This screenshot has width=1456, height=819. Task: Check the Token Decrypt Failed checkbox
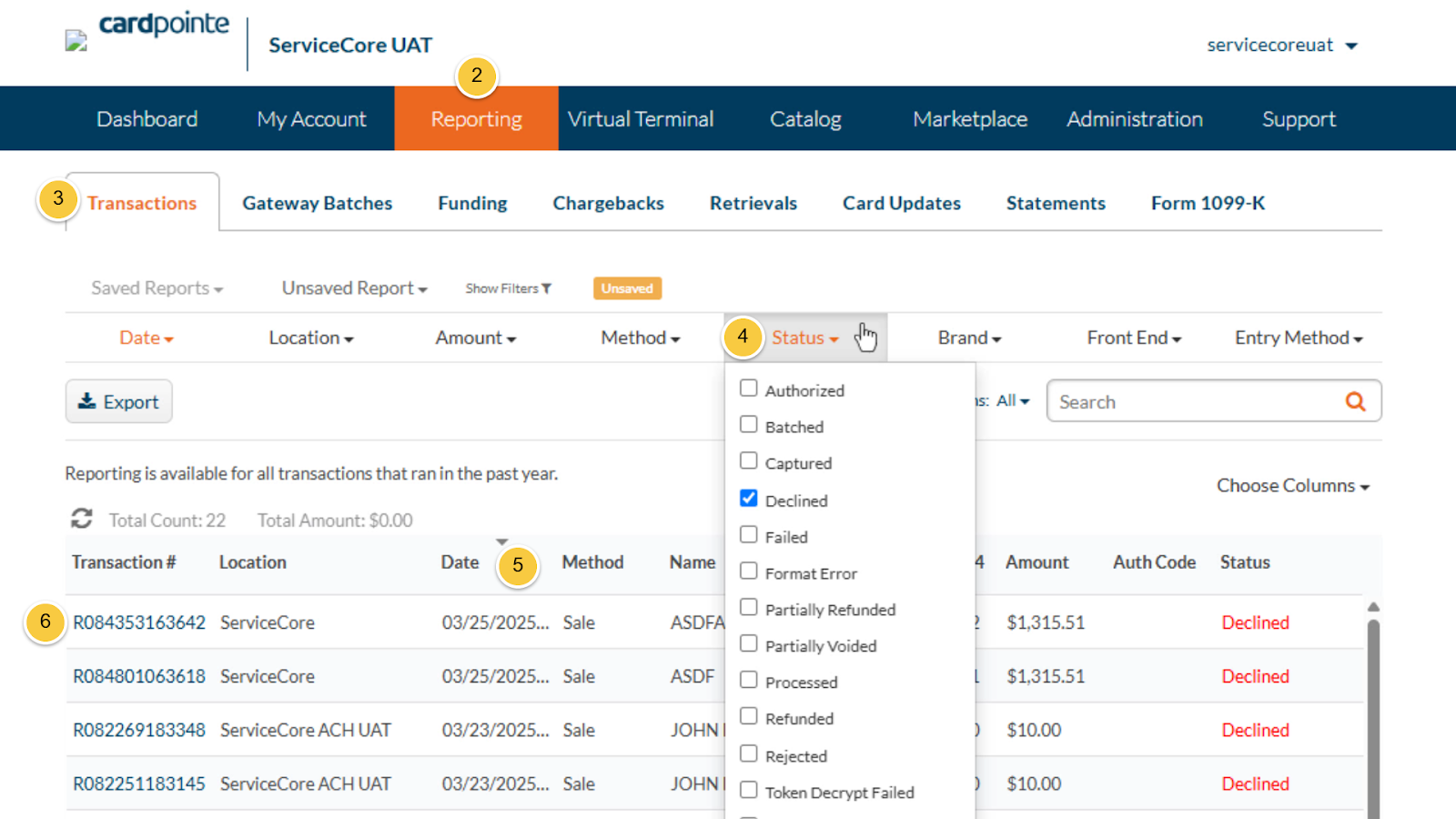748,791
